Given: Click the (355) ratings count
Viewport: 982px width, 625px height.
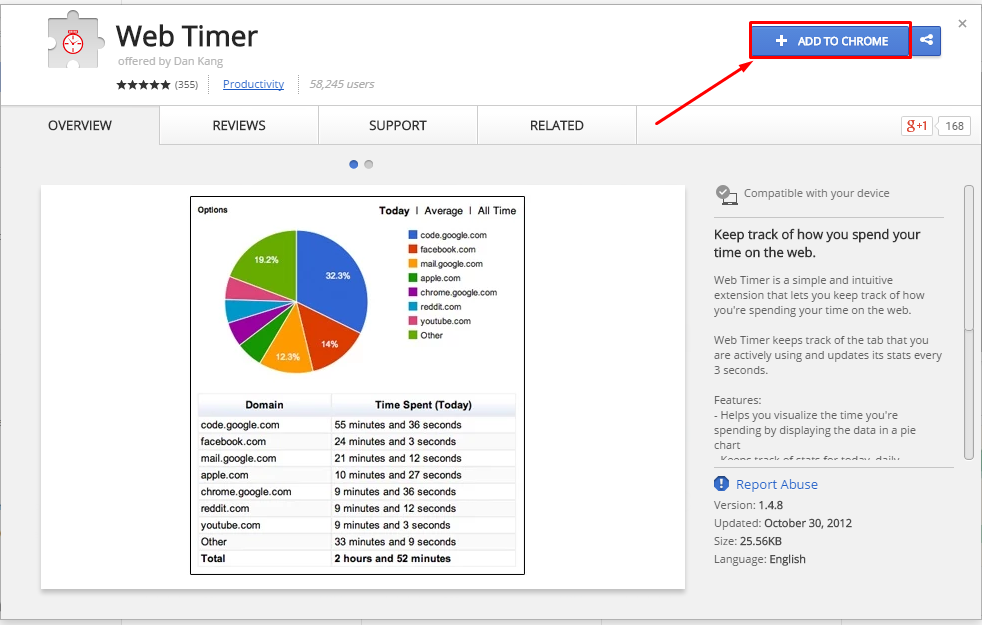Looking at the screenshot, I should [186, 85].
